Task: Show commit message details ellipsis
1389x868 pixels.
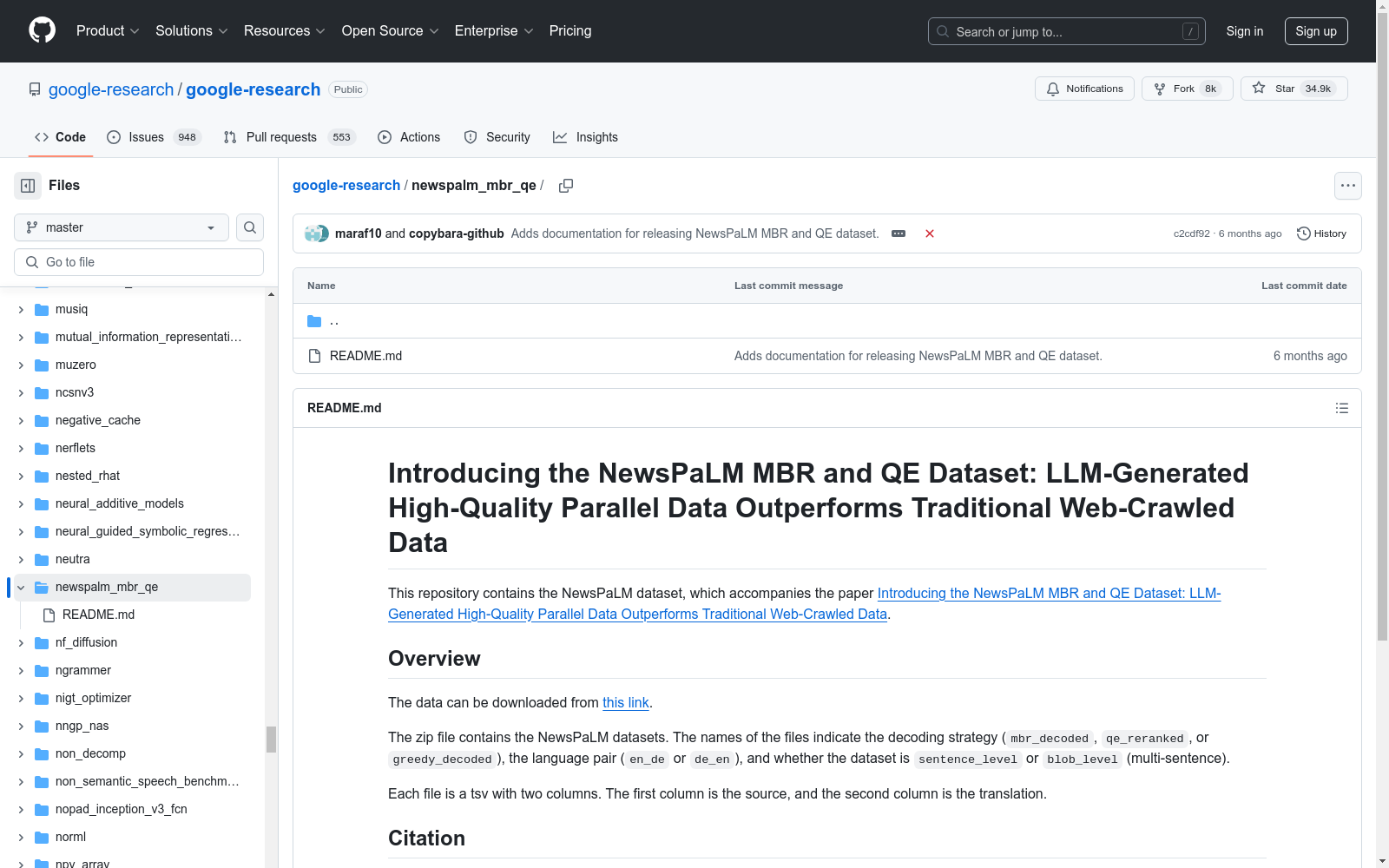Action: click(899, 233)
